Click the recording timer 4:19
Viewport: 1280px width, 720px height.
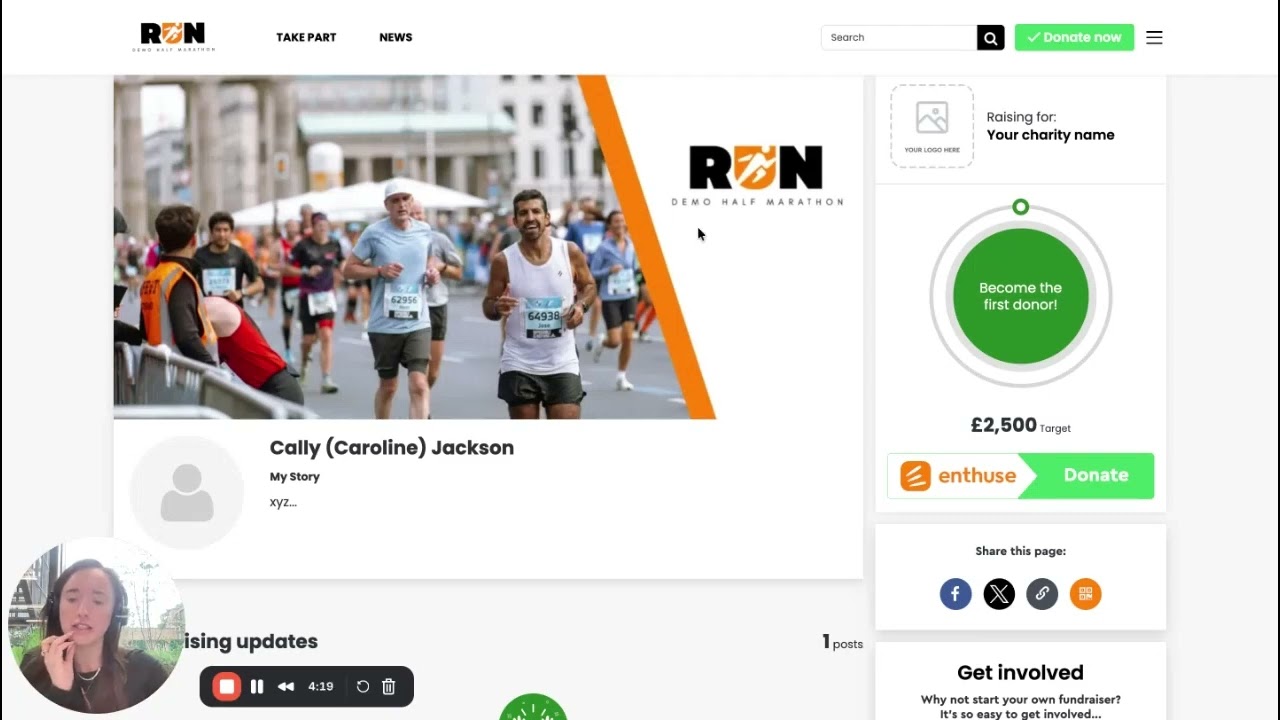click(320, 687)
